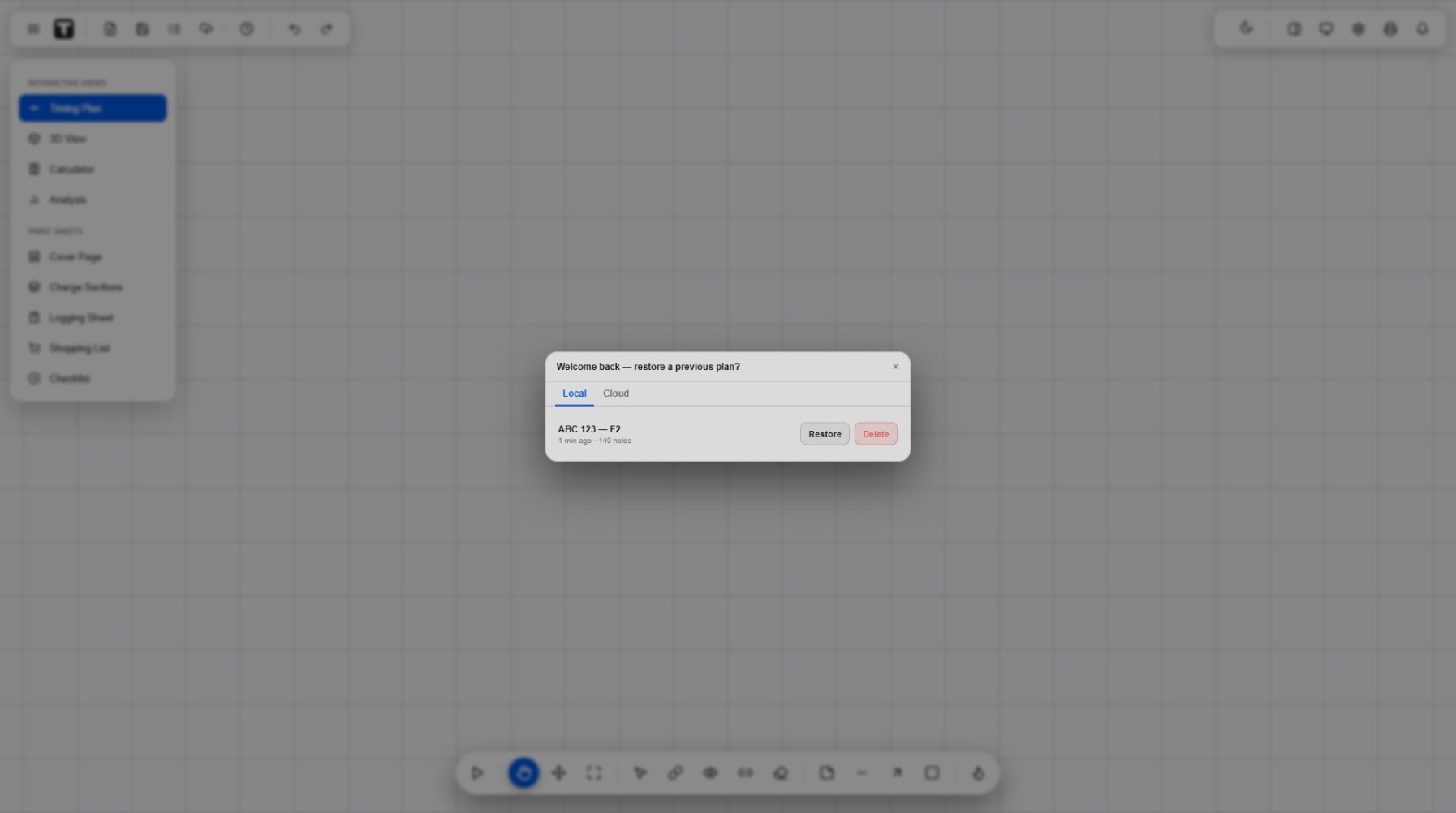
Task: Click the settings gear icon at the top right
Action: (x=1359, y=29)
